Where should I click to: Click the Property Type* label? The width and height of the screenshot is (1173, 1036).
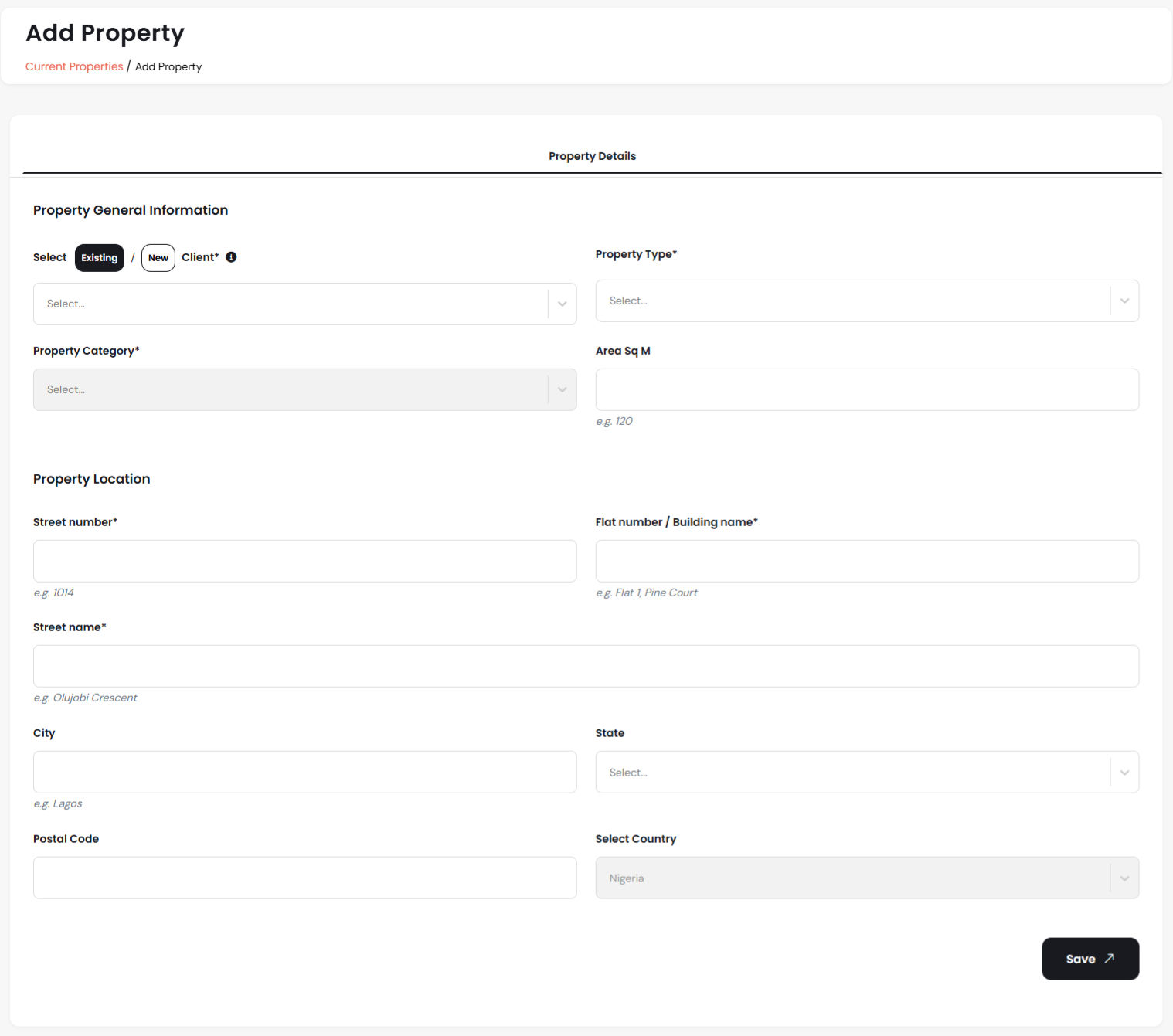click(636, 254)
